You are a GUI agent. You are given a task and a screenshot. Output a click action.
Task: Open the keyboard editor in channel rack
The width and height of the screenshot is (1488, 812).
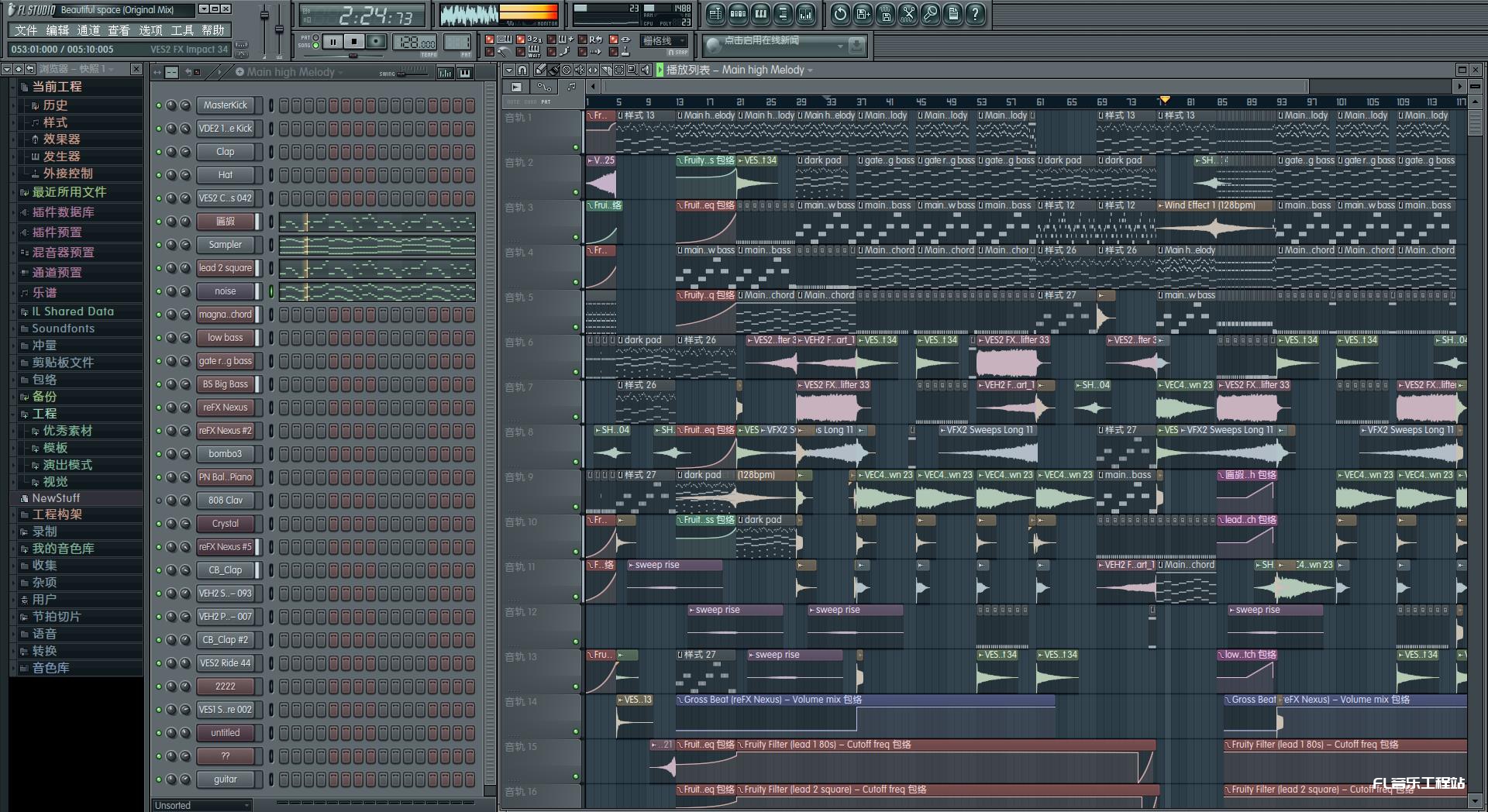[465, 73]
